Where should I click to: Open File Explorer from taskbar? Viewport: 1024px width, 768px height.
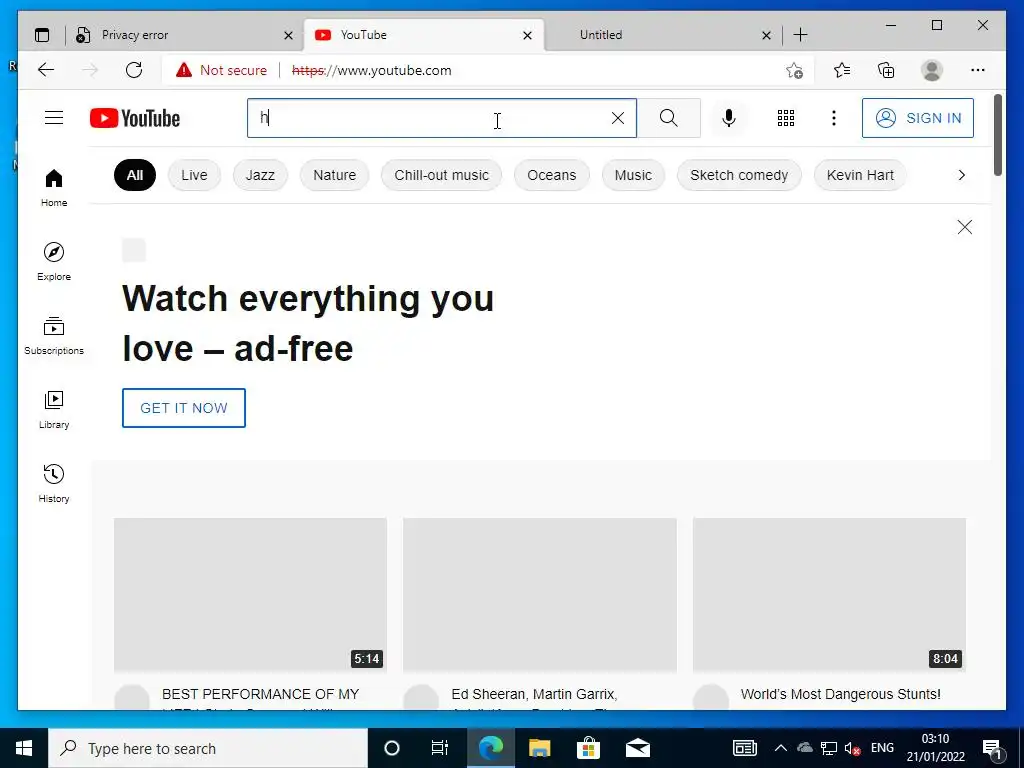(539, 748)
